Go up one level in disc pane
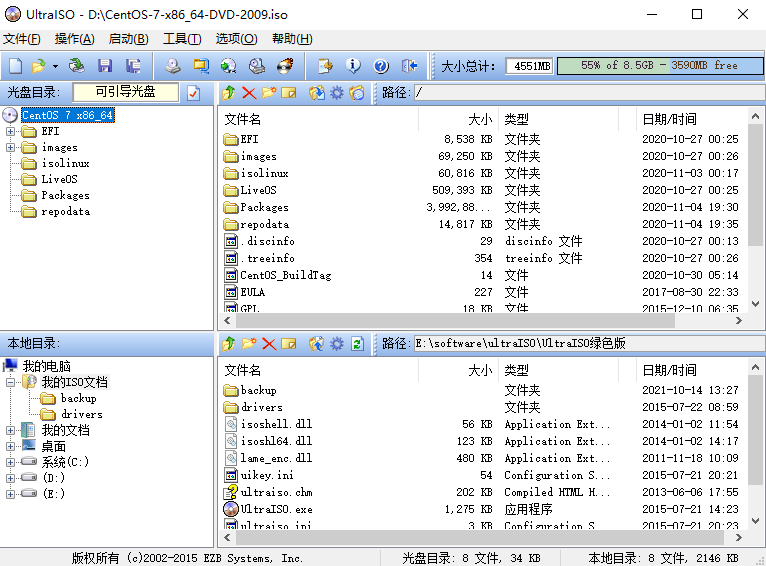The image size is (766, 566). [x=229, y=92]
